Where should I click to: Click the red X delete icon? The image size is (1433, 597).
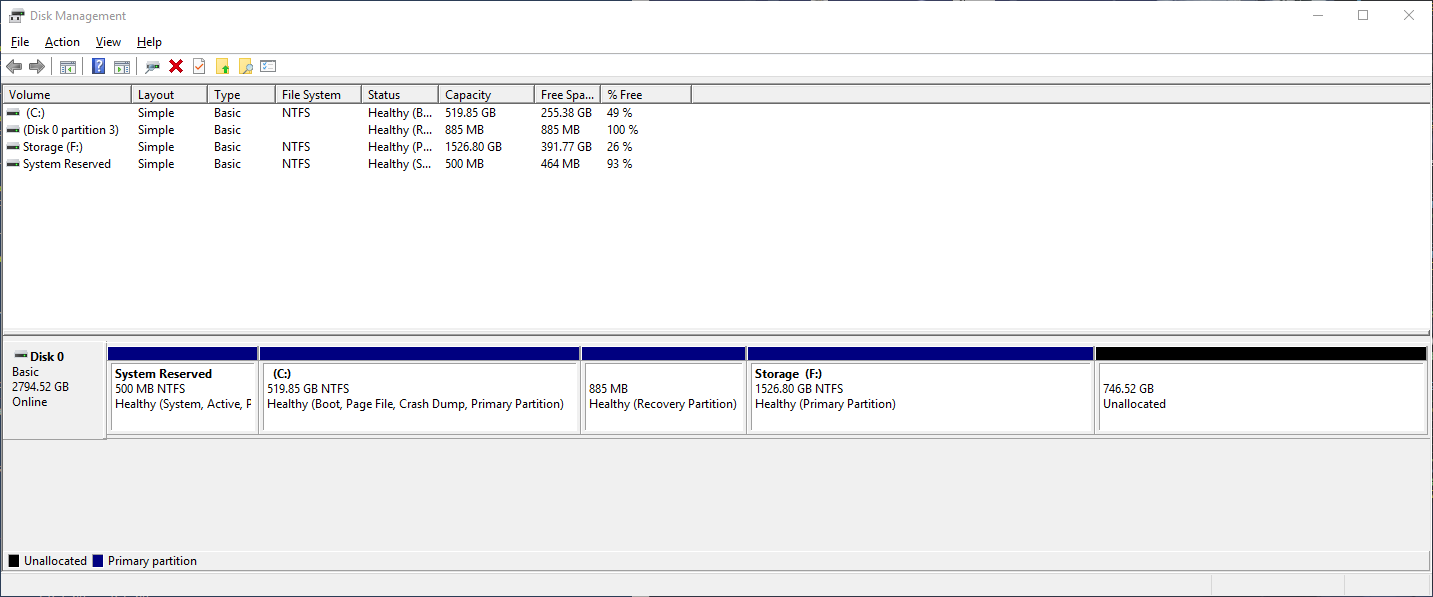[x=176, y=67]
